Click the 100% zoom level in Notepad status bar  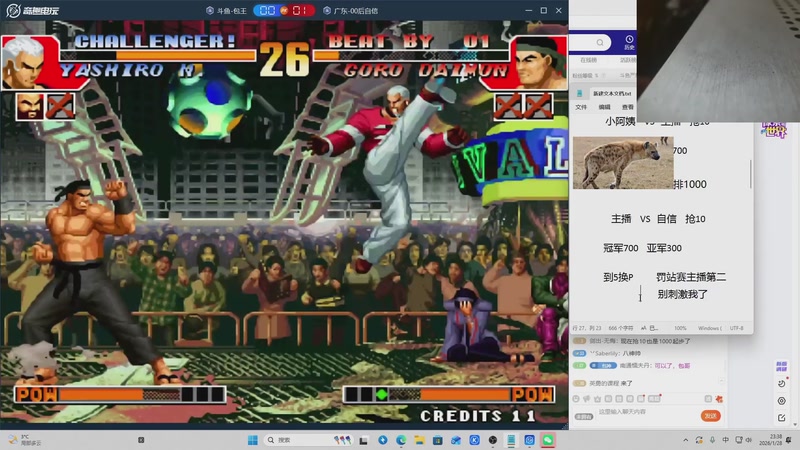680,328
